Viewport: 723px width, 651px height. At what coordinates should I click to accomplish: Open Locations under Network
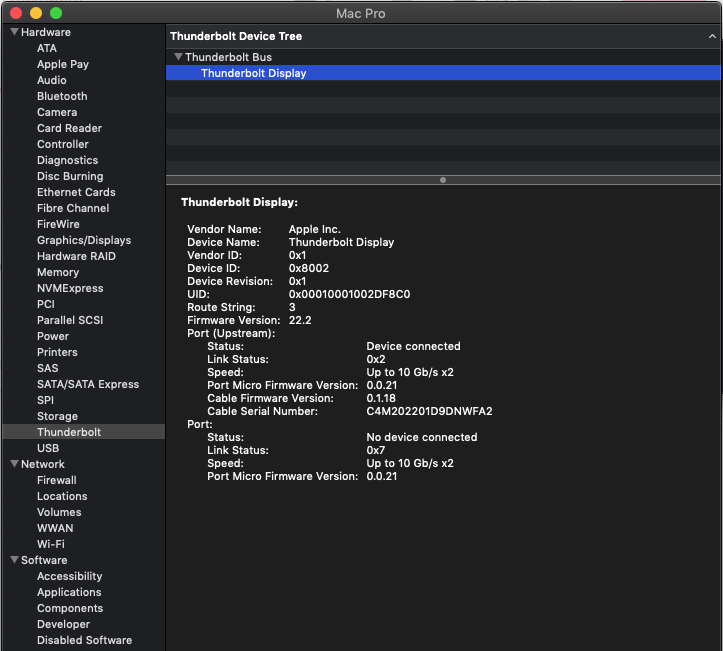coord(62,496)
